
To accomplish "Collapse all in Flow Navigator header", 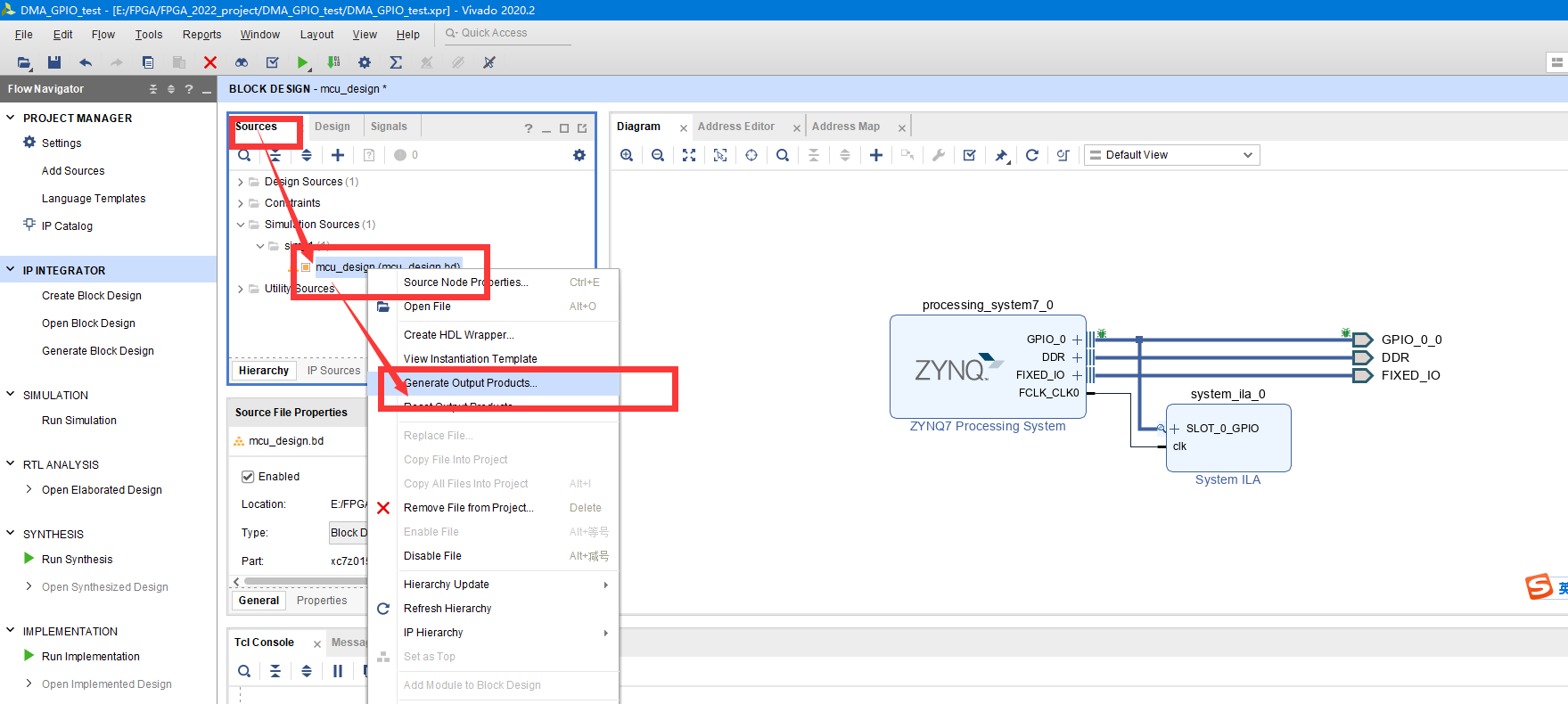I will coord(153,89).
